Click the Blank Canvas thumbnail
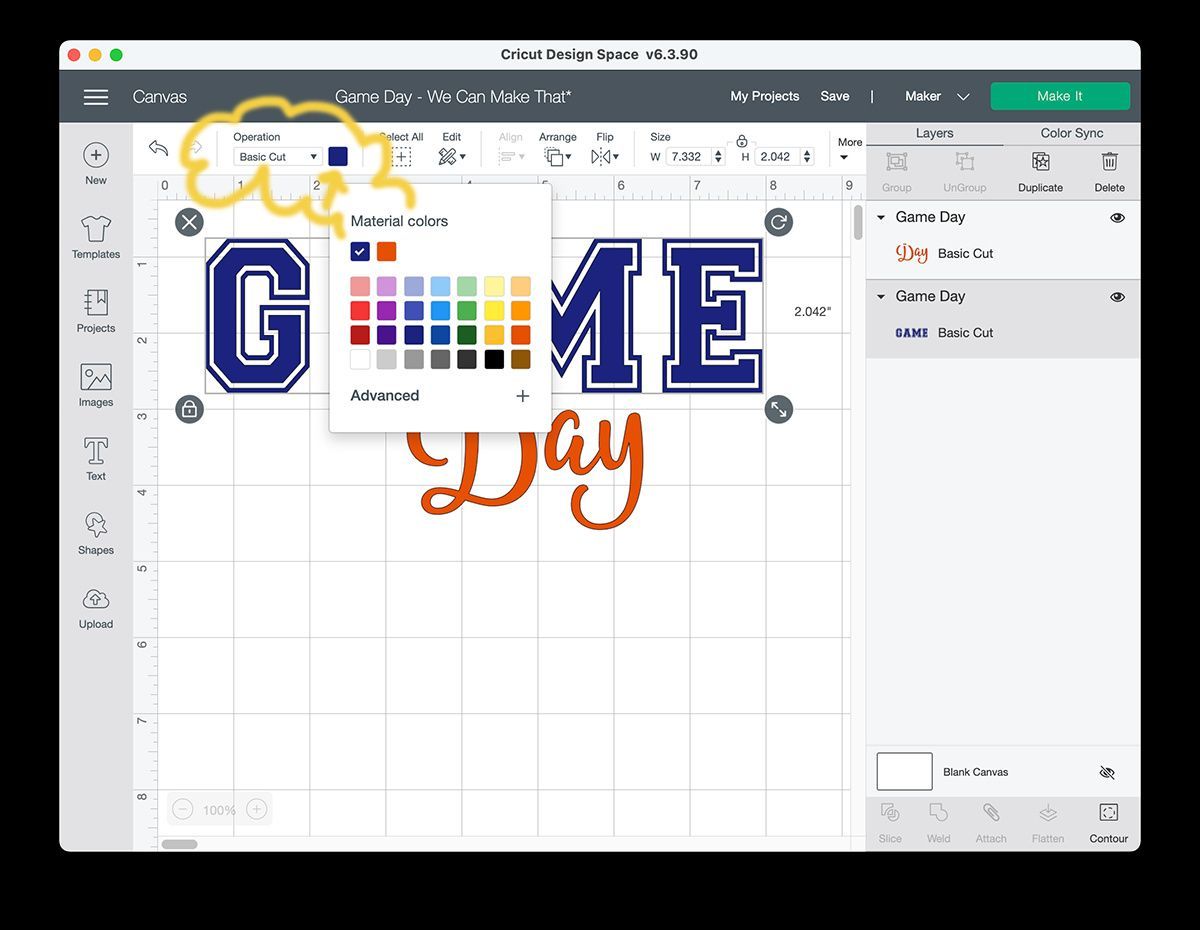1200x930 pixels. pyautogui.click(x=904, y=772)
